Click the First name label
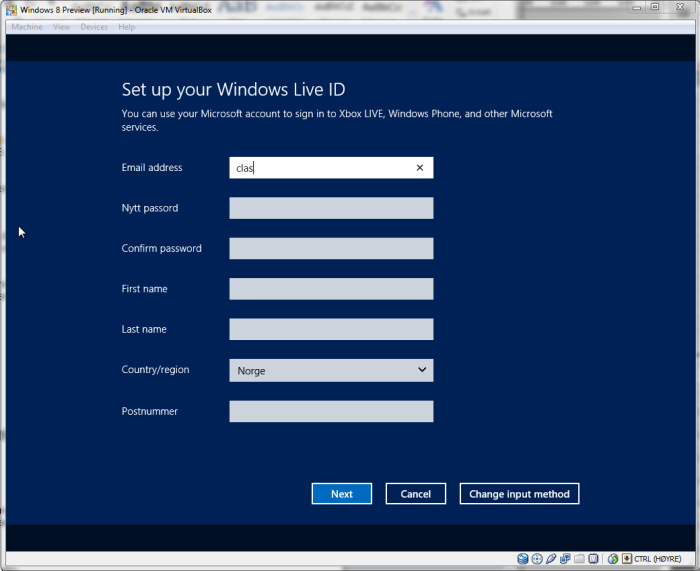Viewport: 700px width, 571px height. click(x=144, y=289)
